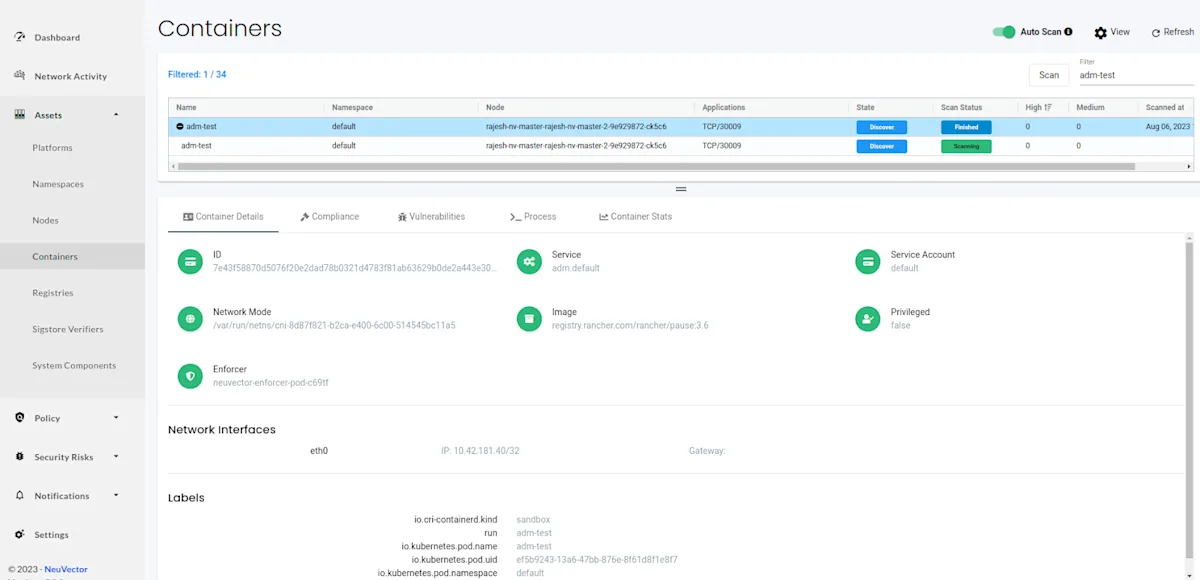Sort by the Scan Status column header
Image resolution: width=1200 pixels, height=580 pixels.
click(962, 107)
